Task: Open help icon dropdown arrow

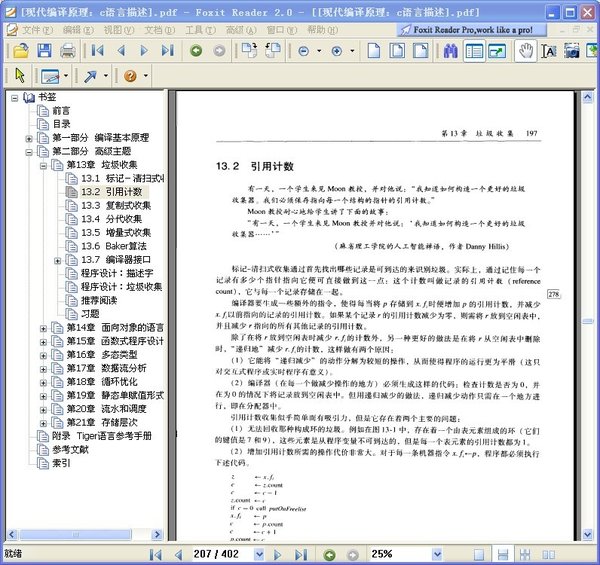Action: point(145,76)
